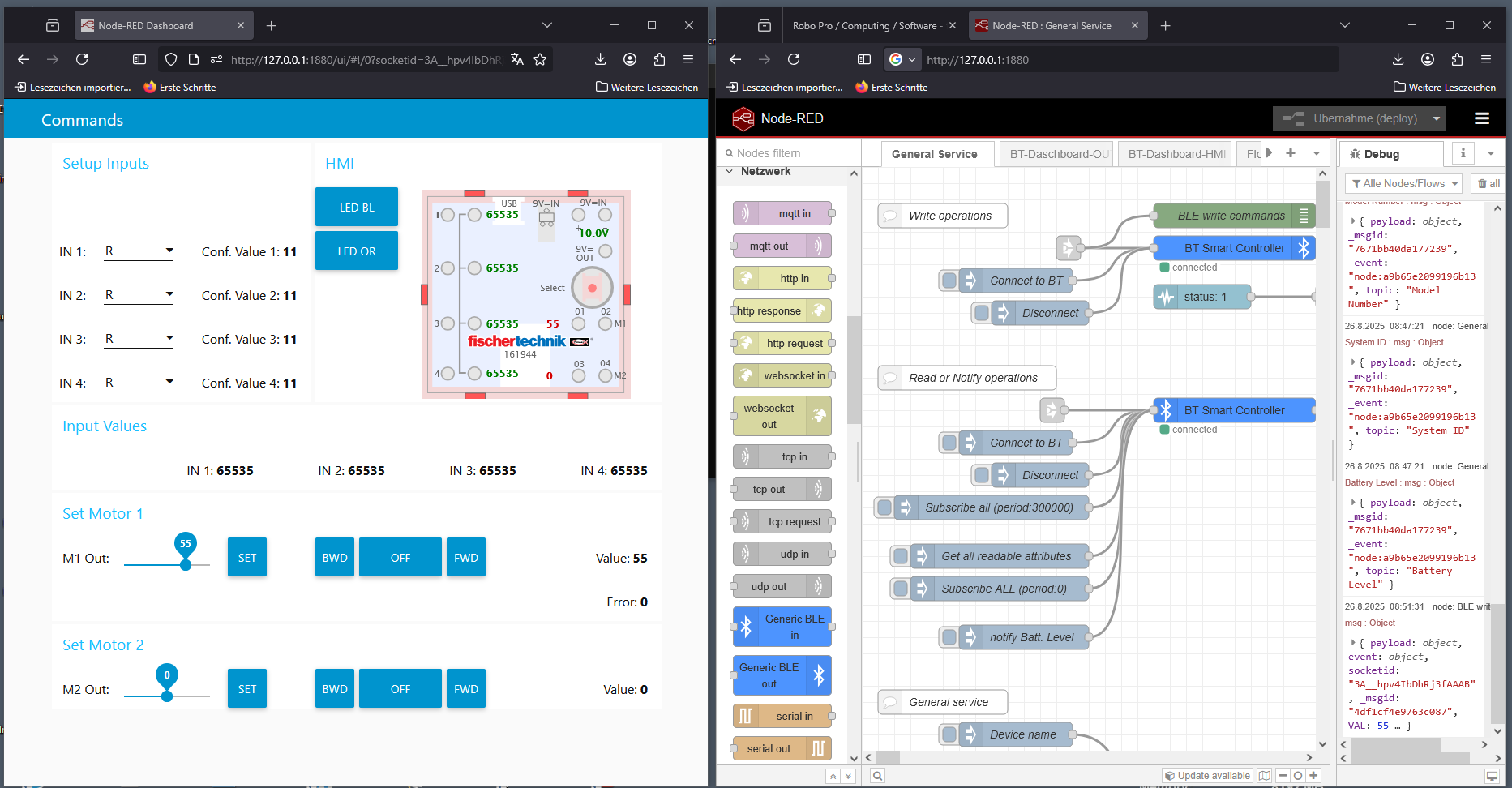Open IN 4 type dropdown
Image resolution: width=1512 pixels, height=788 pixels.
(x=139, y=383)
